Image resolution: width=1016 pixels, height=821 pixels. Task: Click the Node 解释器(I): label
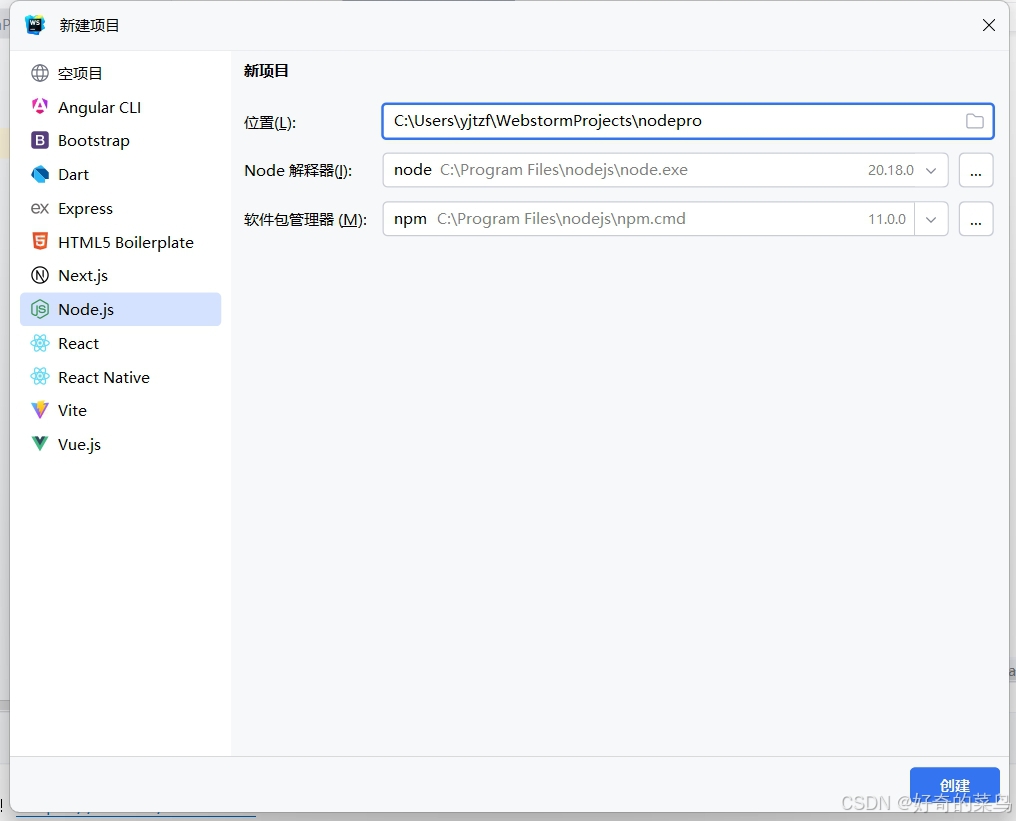click(x=298, y=170)
